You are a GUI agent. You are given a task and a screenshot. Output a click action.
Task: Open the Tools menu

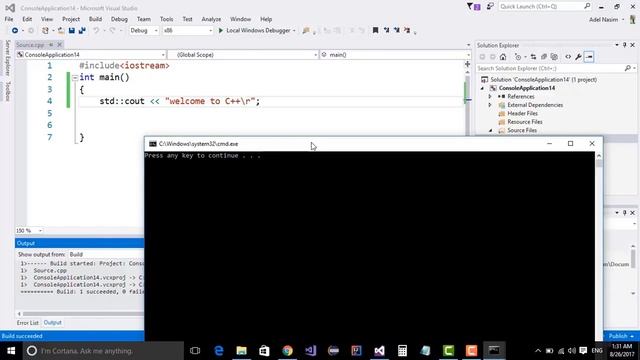click(x=167, y=19)
